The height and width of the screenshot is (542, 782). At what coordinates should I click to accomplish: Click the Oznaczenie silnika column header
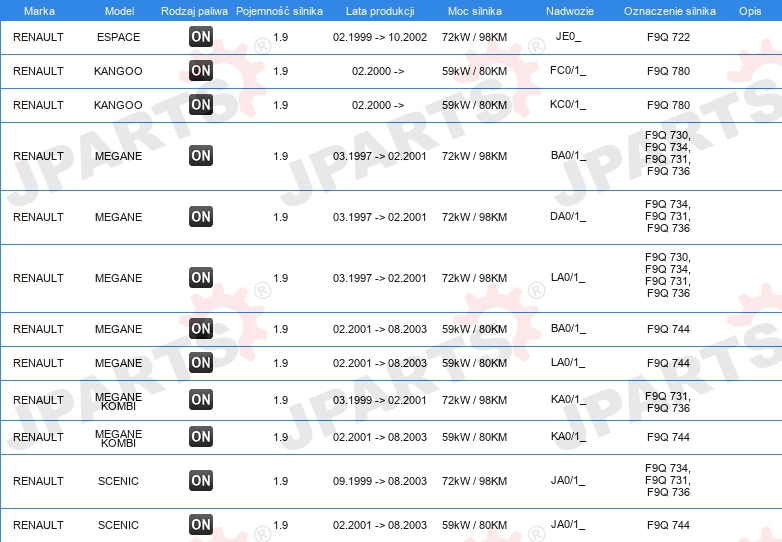(670, 11)
